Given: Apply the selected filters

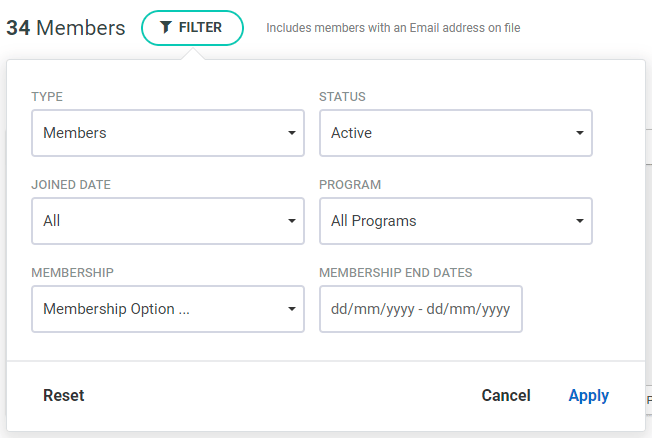Looking at the screenshot, I should [x=589, y=395].
